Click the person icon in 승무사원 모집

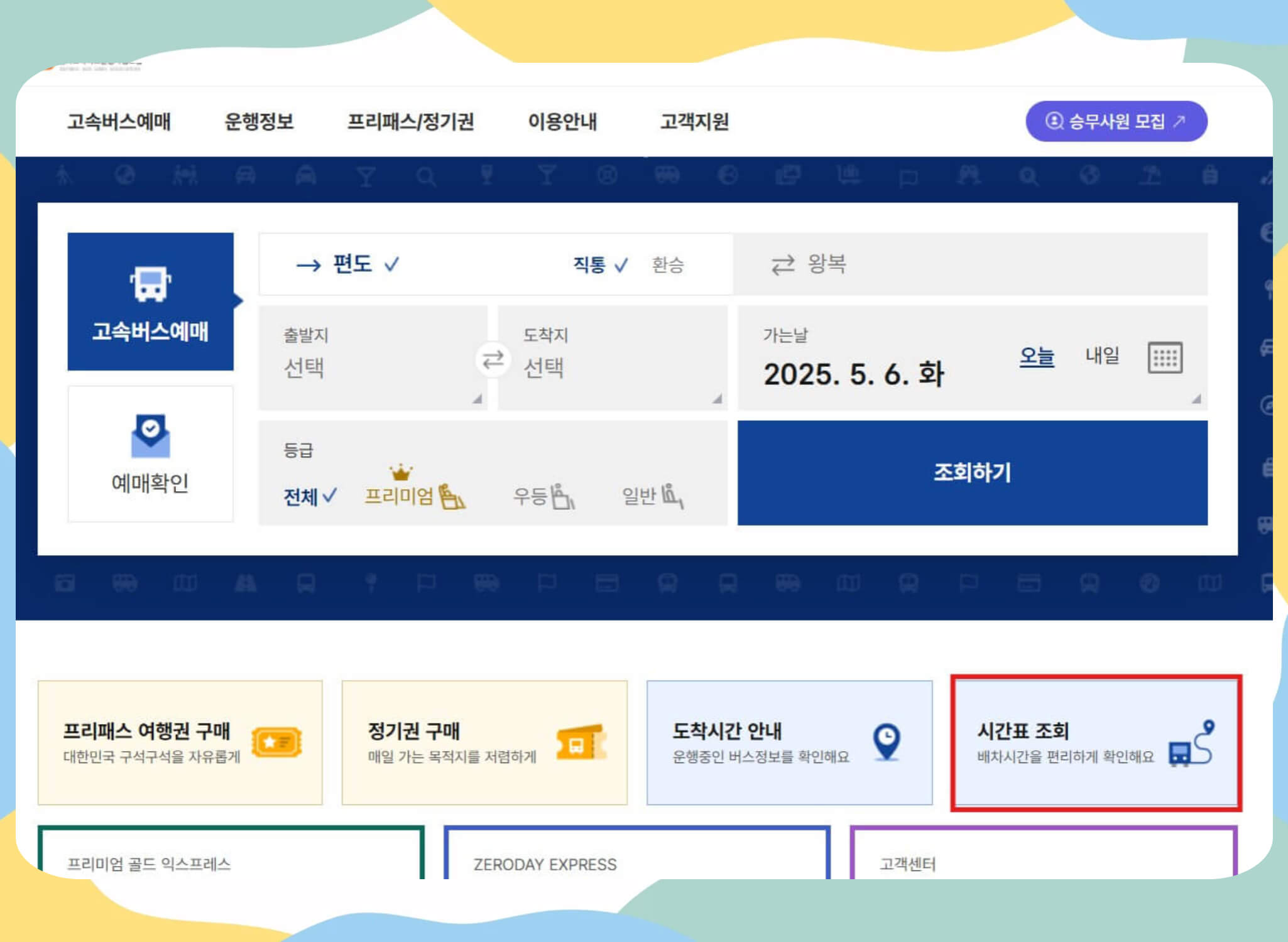(1054, 121)
